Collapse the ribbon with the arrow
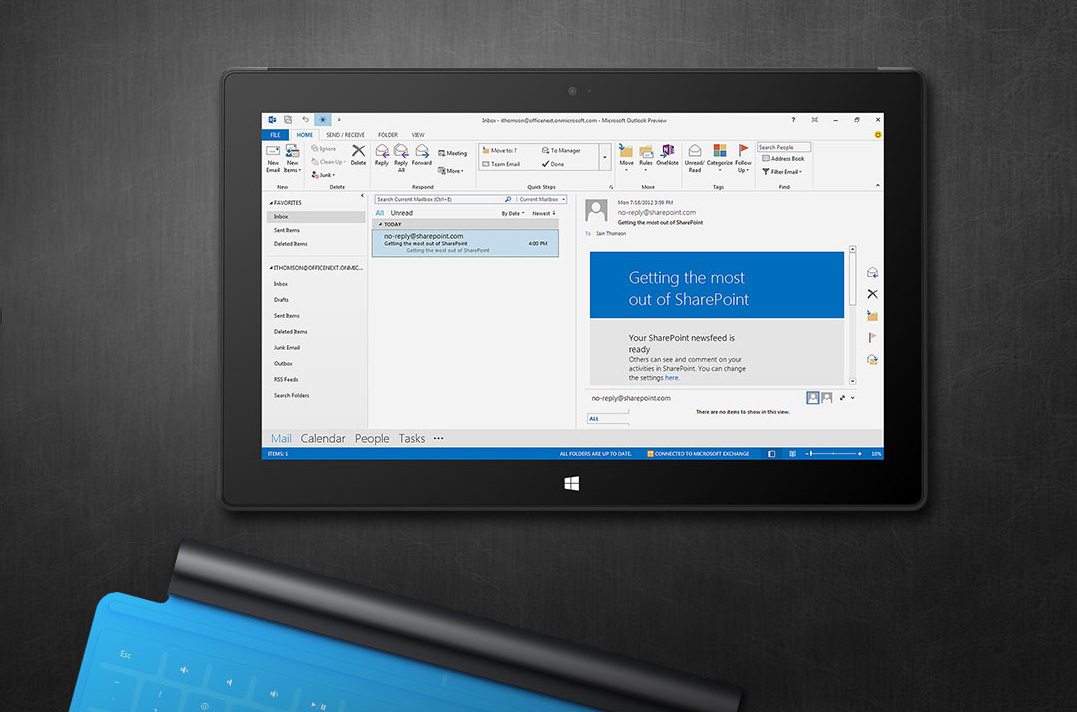This screenshot has height=712, width=1077. [877, 185]
